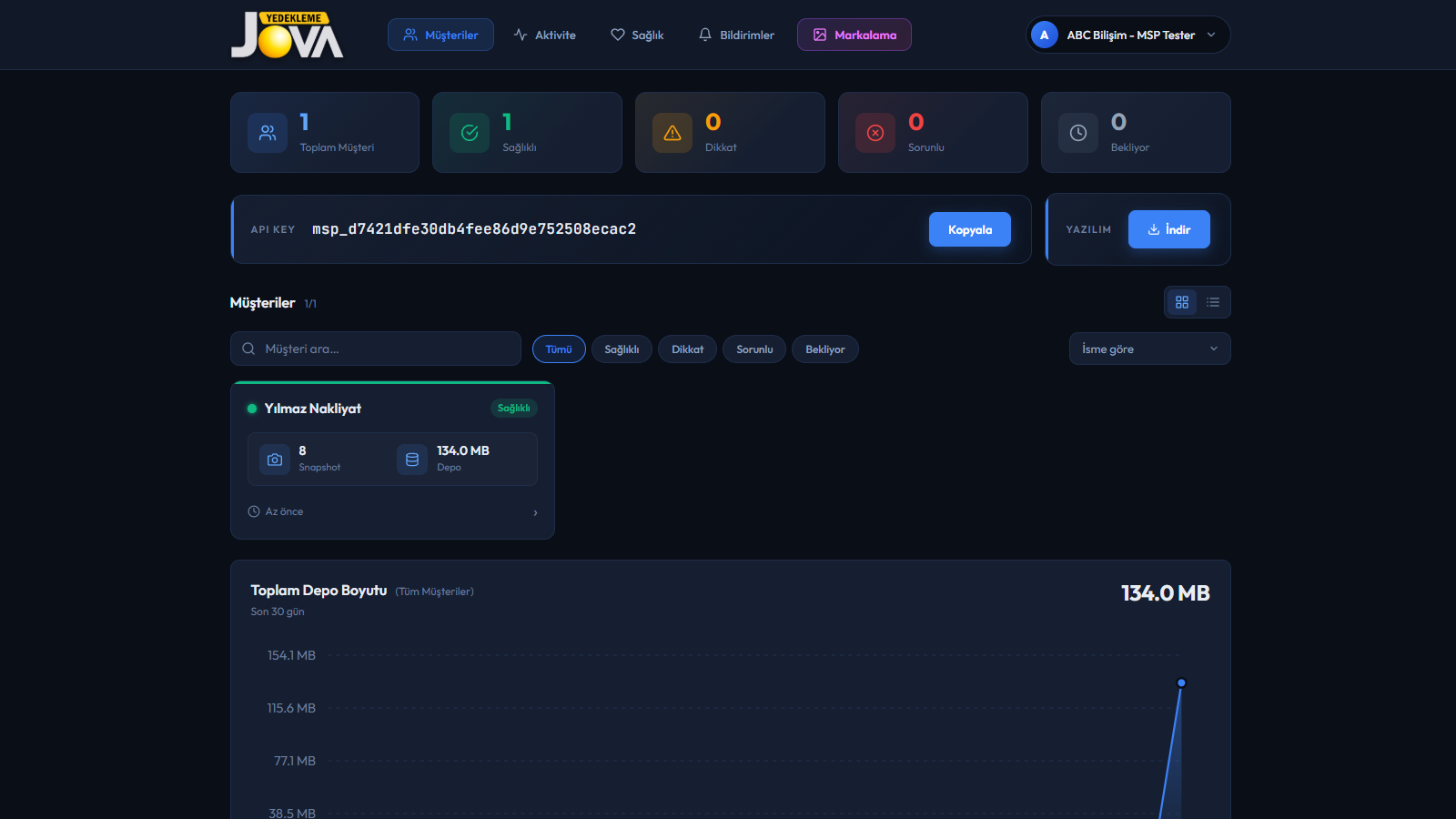Open the ABC Bilişim account dropdown
This screenshot has width=1456, height=819.
(1128, 35)
